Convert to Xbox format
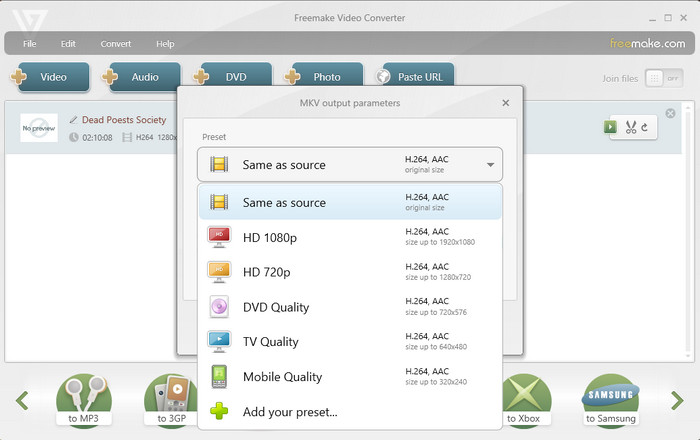Screen dimensions: 700x440 (527, 401)
